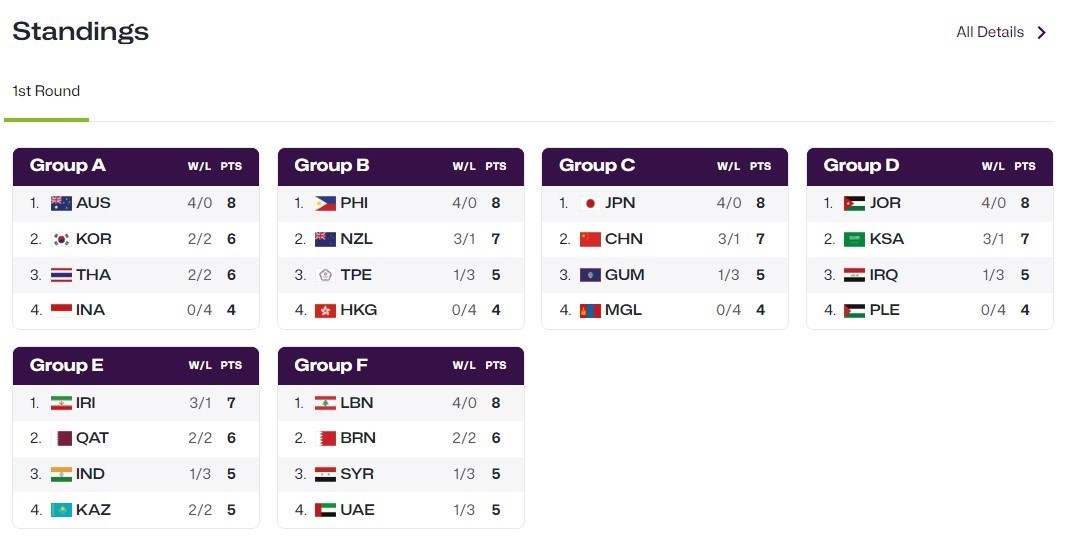Click the Philippines flag icon
1066x541 pixels.
coord(325,203)
